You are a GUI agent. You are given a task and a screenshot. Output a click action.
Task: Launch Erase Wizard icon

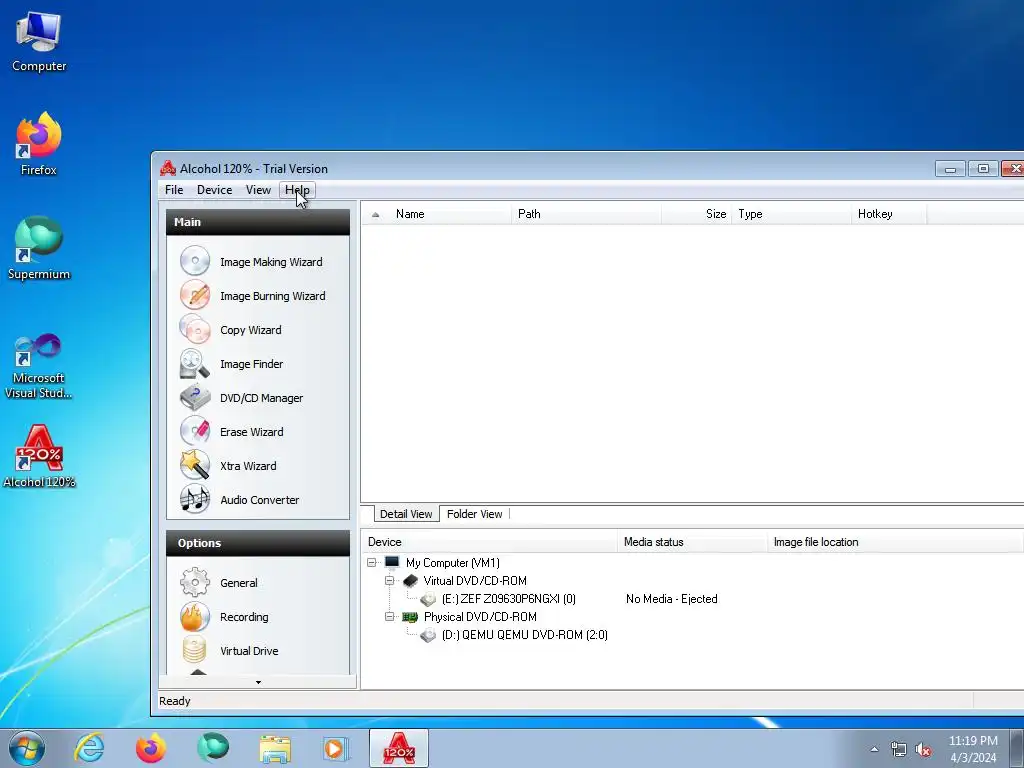[x=195, y=432]
